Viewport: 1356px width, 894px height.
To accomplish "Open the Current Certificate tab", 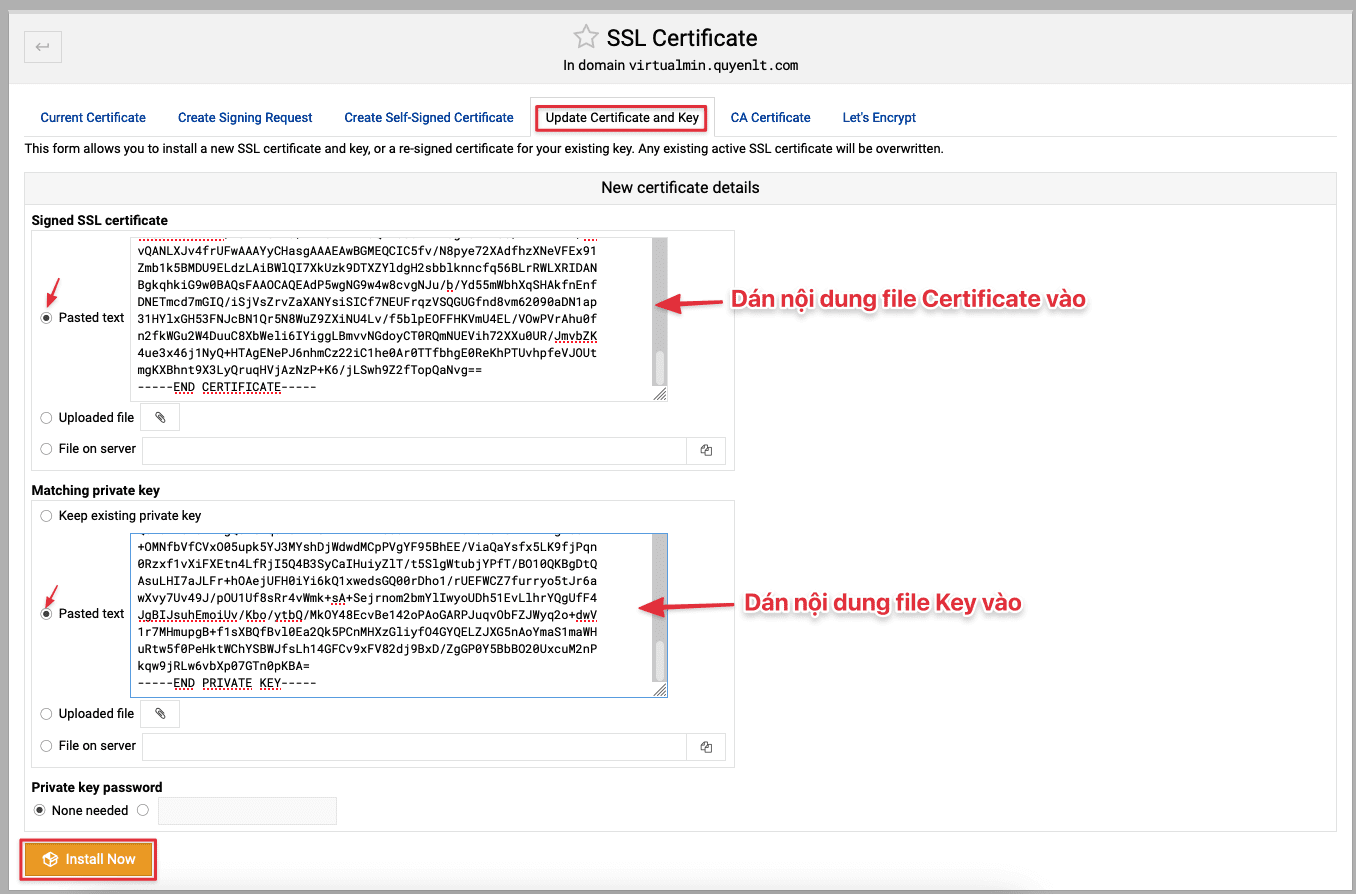I will point(93,118).
